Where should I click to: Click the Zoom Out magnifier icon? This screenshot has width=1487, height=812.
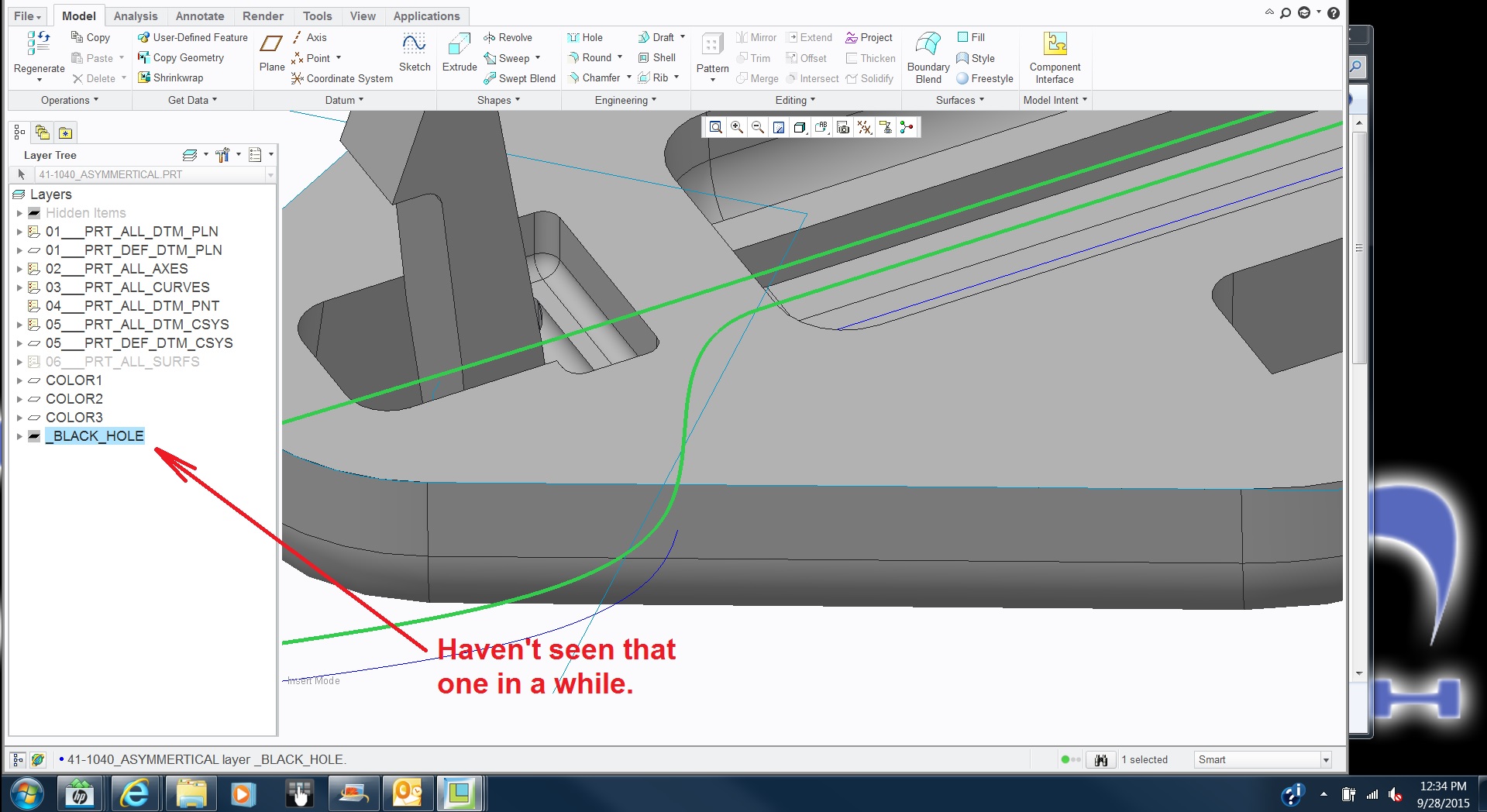tap(758, 127)
